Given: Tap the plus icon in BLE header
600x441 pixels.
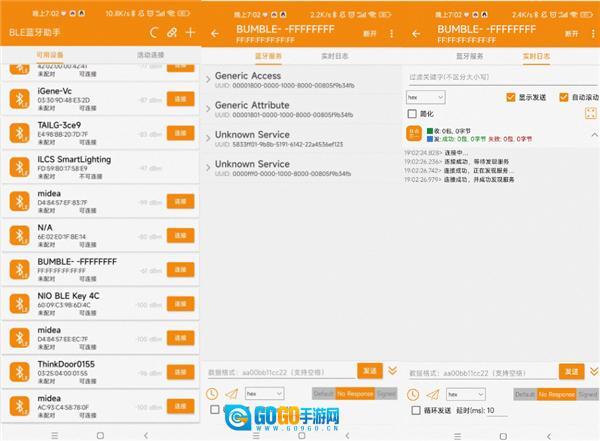Looking at the screenshot, I should tap(190, 33).
